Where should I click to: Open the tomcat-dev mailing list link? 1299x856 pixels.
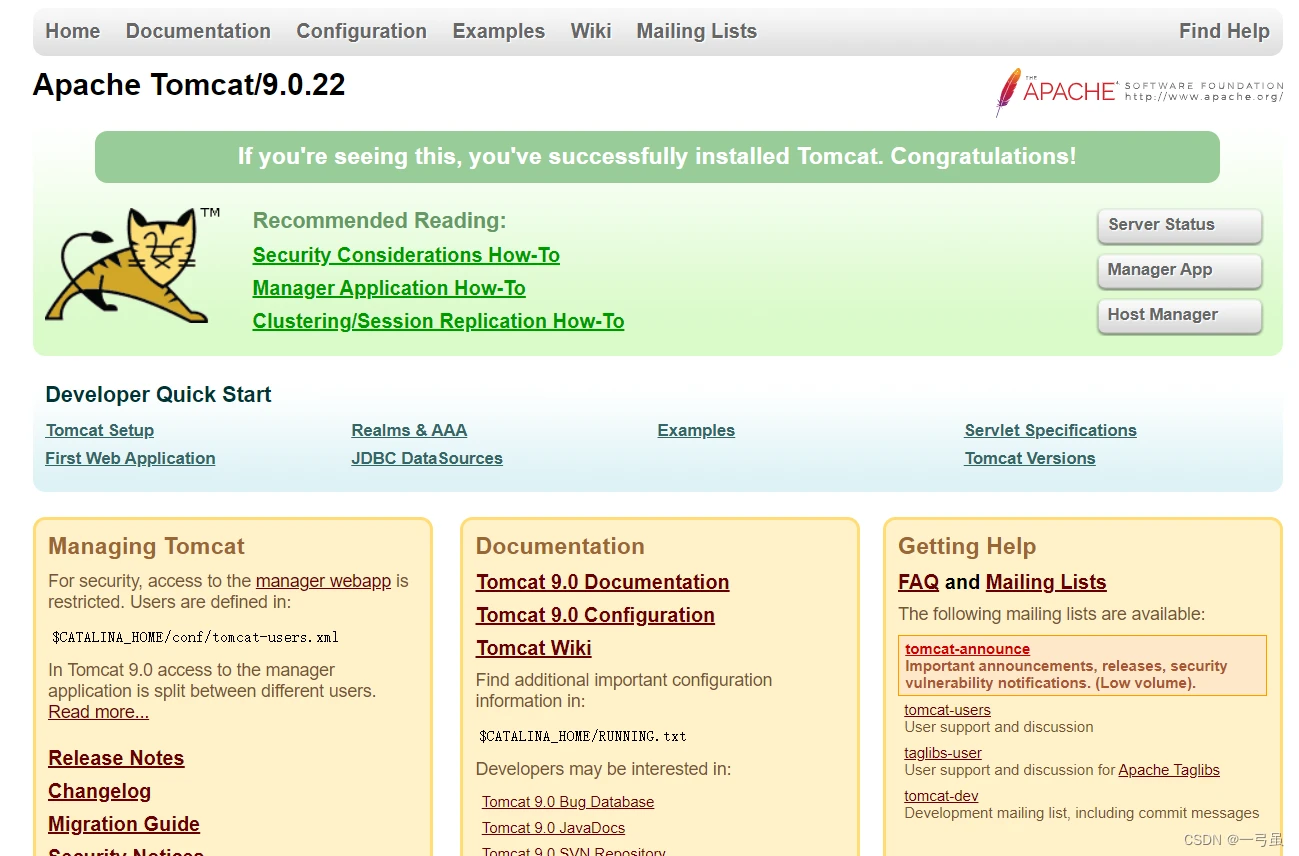tap(941, 796)
